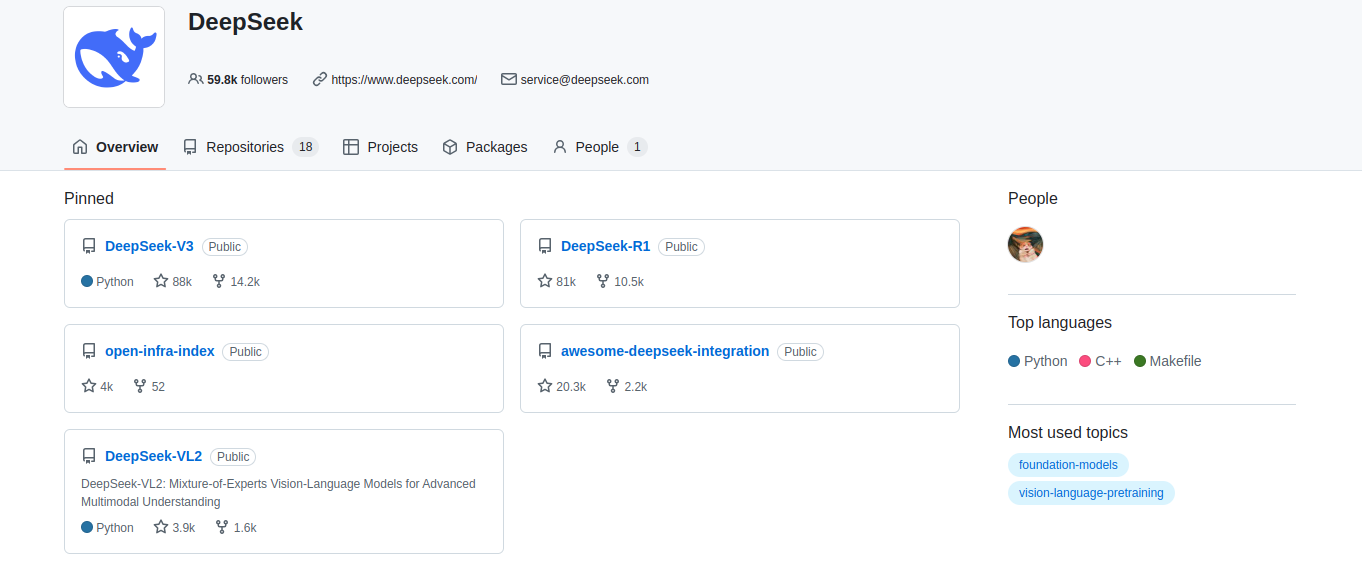Click the repo icon in the Repositories tab
The image size is (1362, 569).
pos(190,147)
